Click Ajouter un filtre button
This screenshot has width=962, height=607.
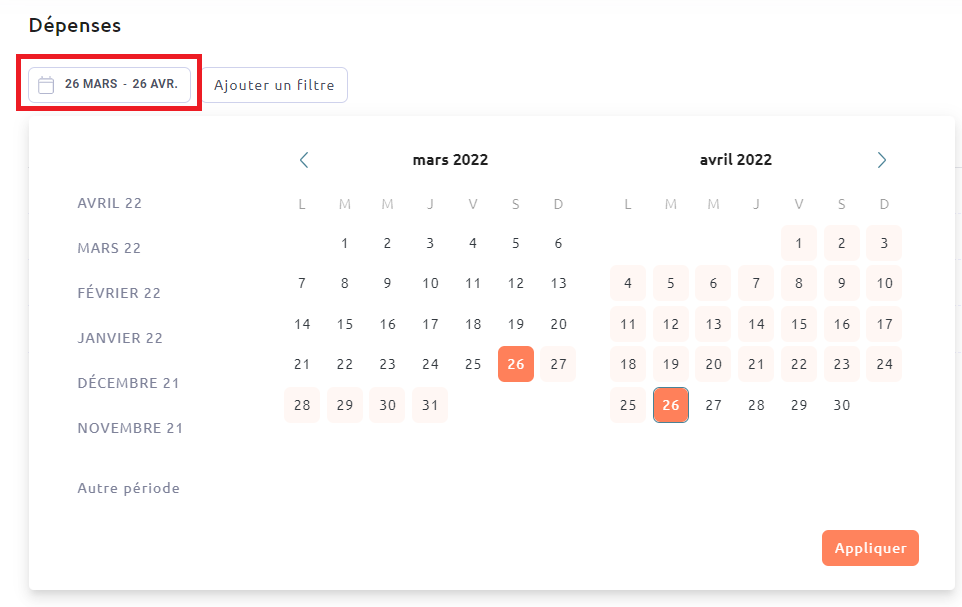click(274, 85)
